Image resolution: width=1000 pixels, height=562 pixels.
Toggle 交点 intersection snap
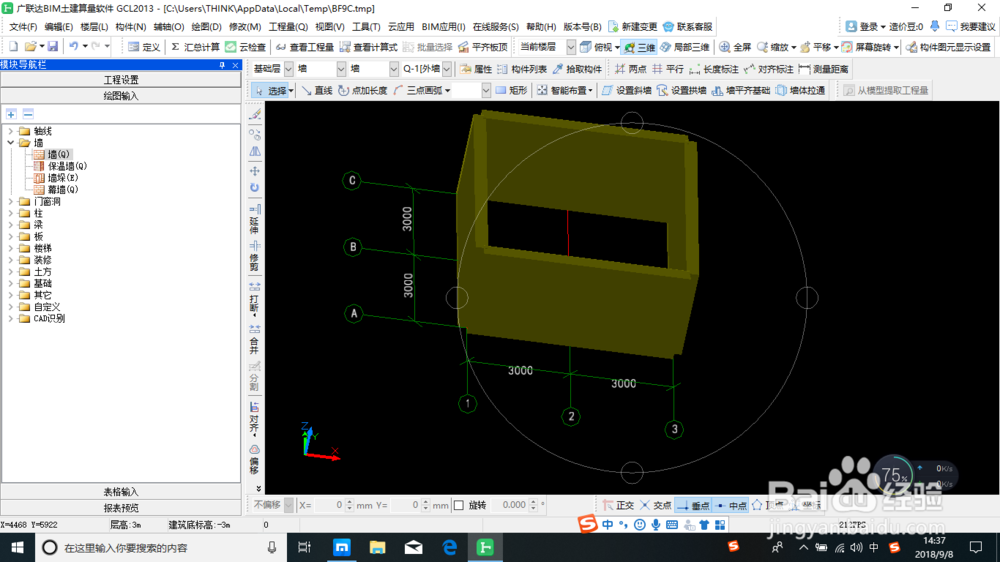coord(656,505)
